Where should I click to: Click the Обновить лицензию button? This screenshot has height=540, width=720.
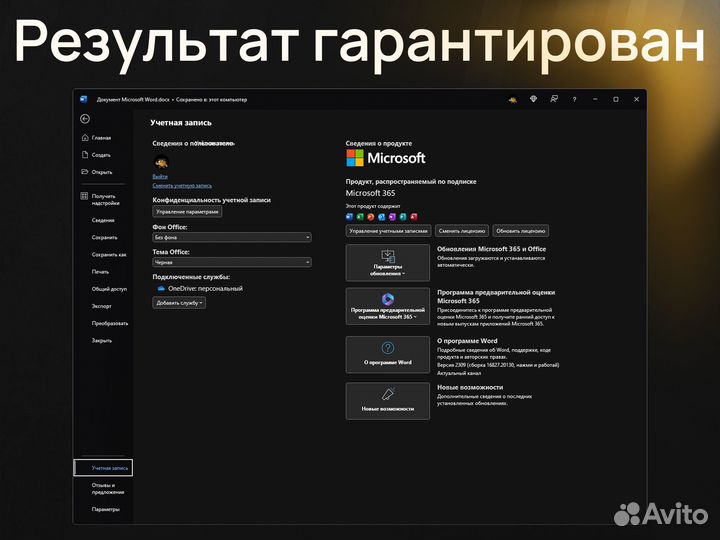coord(520,231)
